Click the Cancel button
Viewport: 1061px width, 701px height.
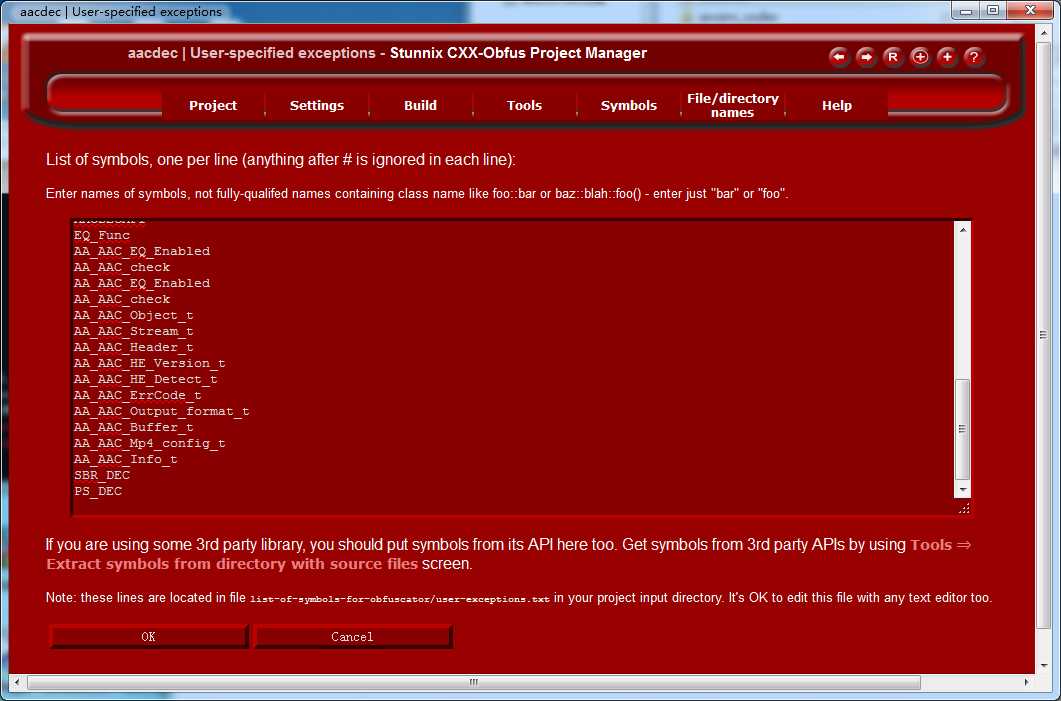tap(353, 637)
